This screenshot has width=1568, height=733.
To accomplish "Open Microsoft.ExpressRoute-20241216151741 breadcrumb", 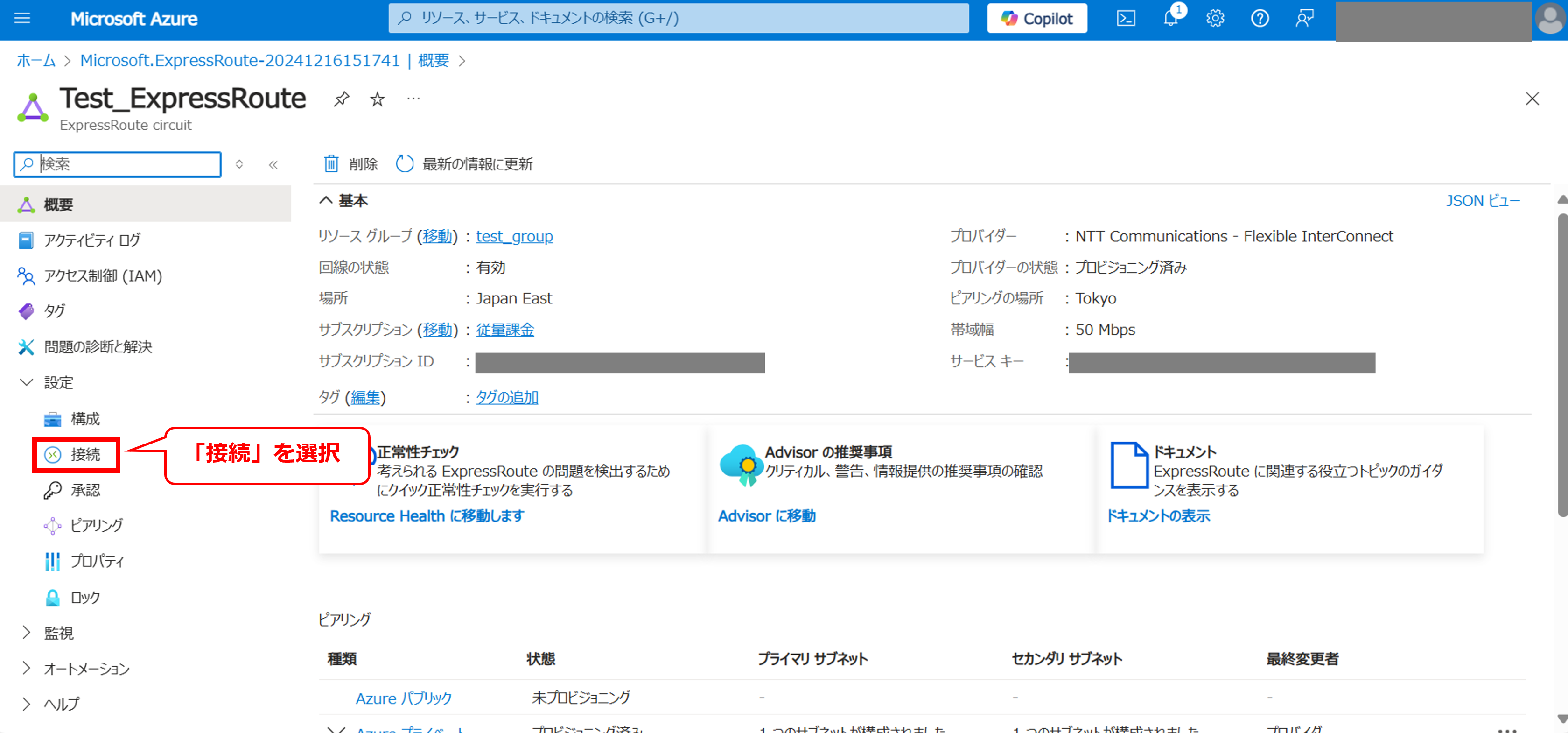I will tap(240, 60).
